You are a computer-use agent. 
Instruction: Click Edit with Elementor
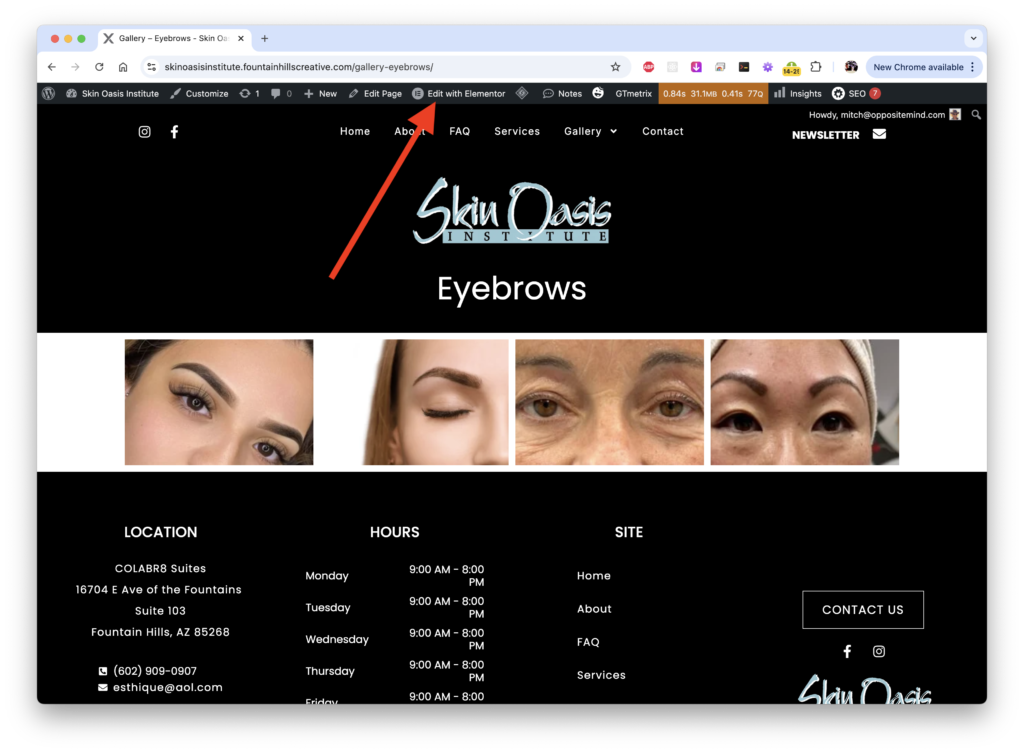pos(459,93)
